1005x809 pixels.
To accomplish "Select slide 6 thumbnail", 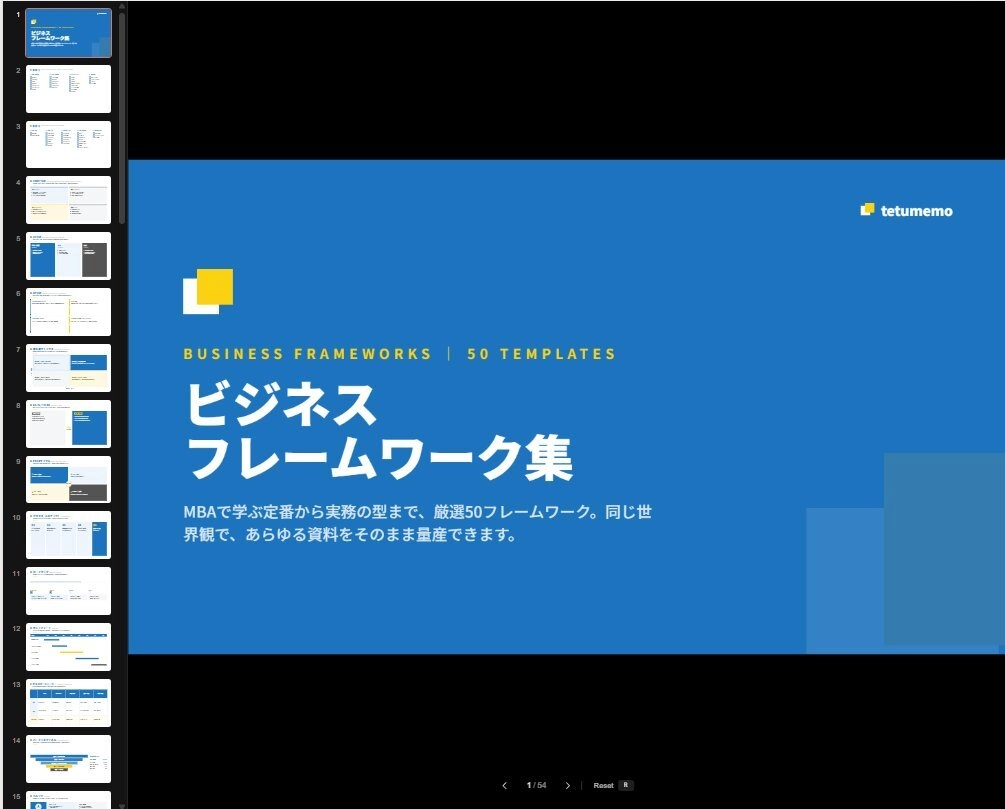I will [x=69, y=312].
